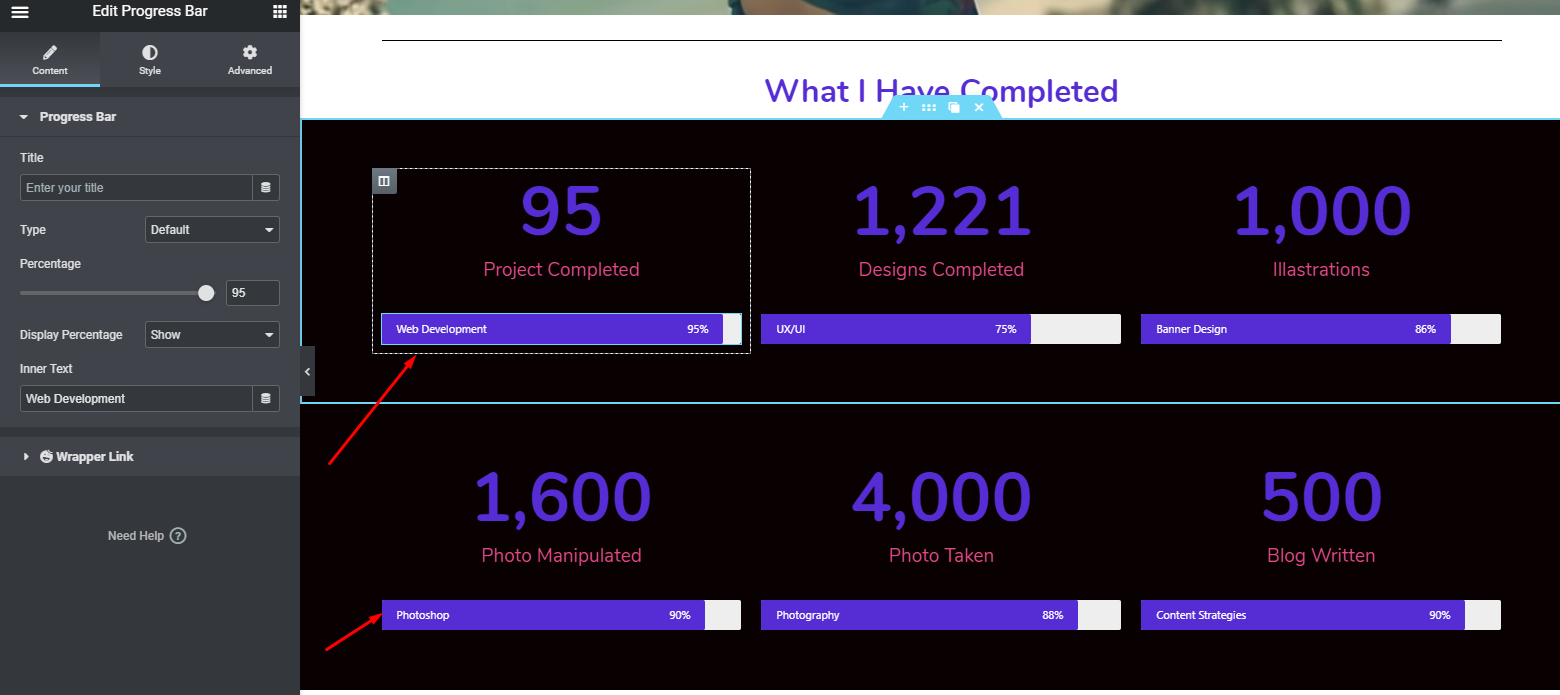
Task: Collapse the editor panel with arrow
Action: click(307, 371)
